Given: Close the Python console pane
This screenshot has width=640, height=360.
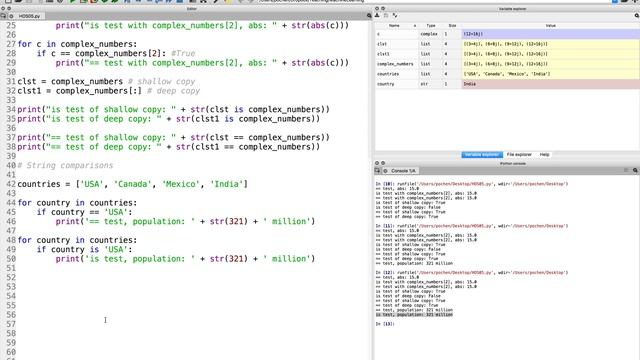Looking at the screenshot, I should (x=377, y=163).
